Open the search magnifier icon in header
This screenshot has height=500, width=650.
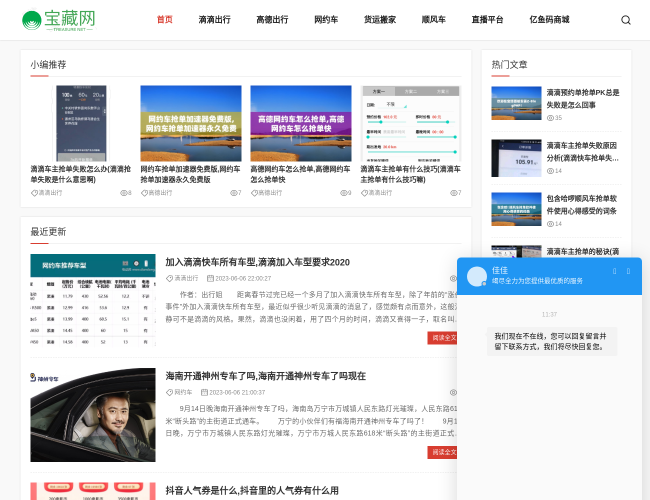(626, 20)
